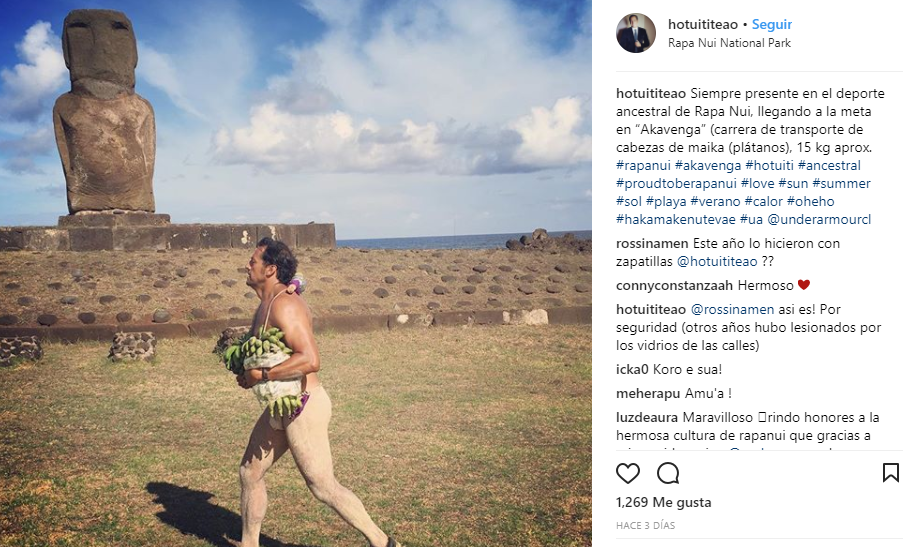Open rossinamen commenter profile
This screenshot has height=547, width=907.
652,243
